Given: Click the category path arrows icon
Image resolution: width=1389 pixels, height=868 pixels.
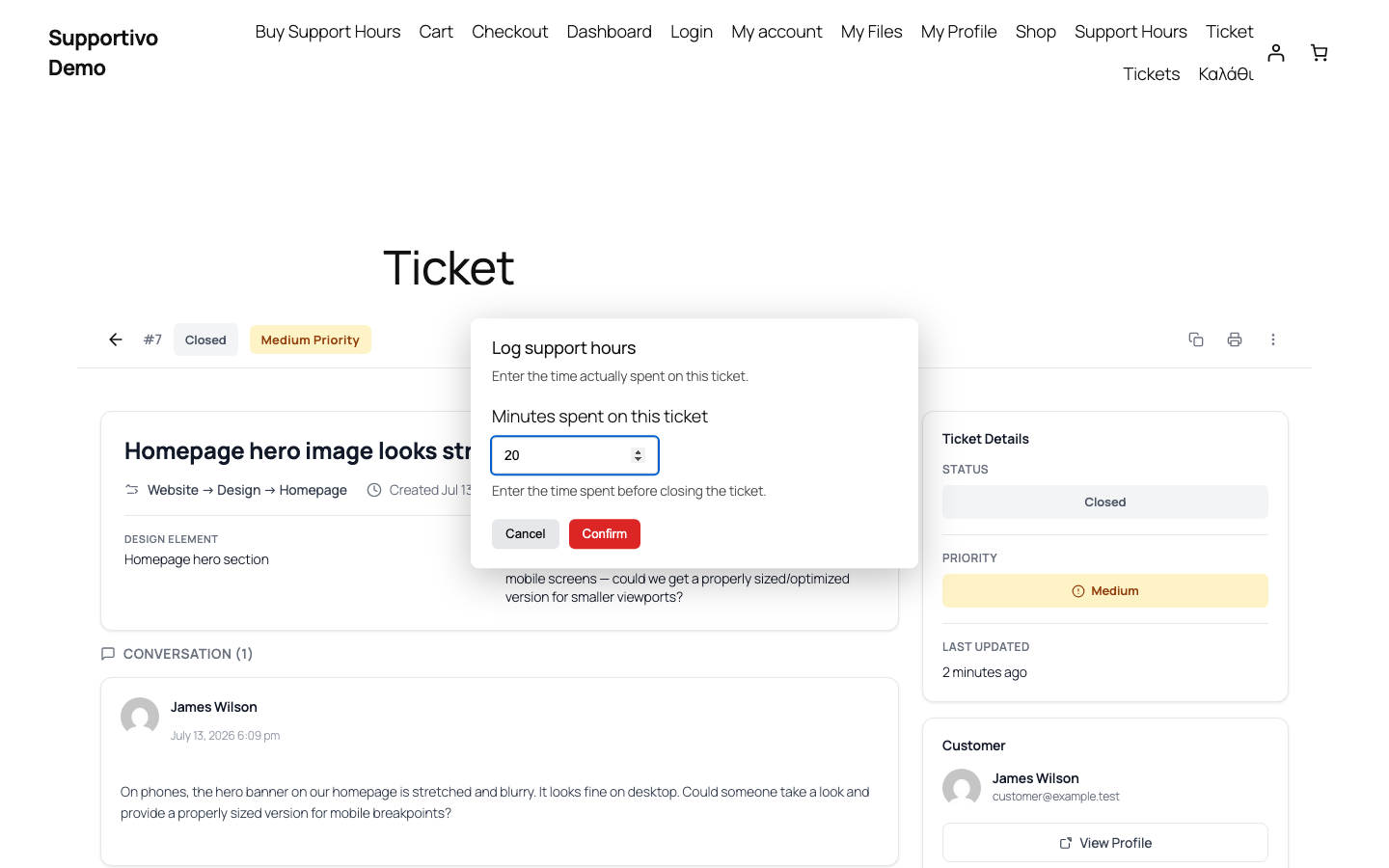Looking at the screenshot, I should coord(132,490).
